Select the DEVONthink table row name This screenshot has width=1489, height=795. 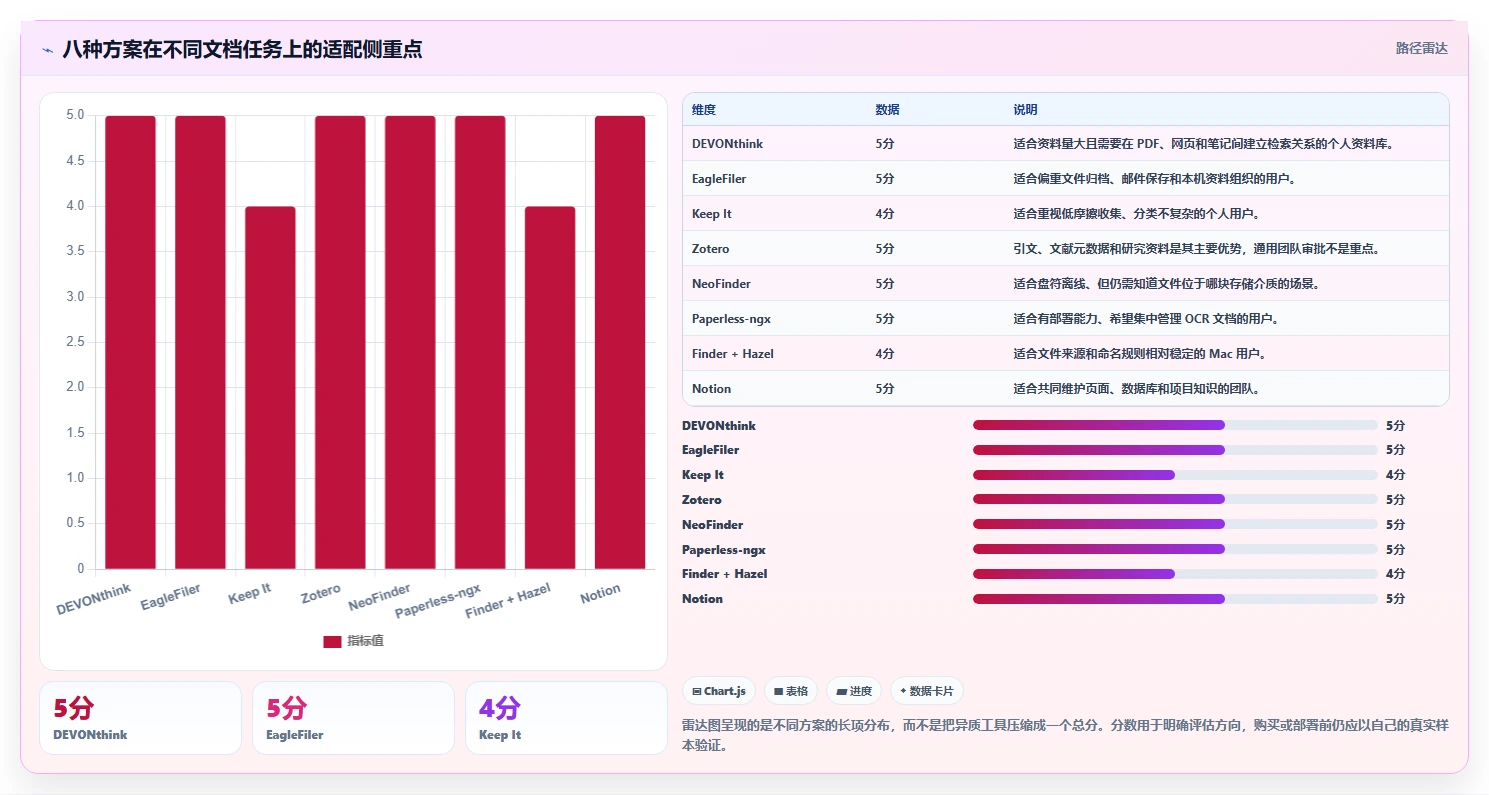tap(727, 144)
